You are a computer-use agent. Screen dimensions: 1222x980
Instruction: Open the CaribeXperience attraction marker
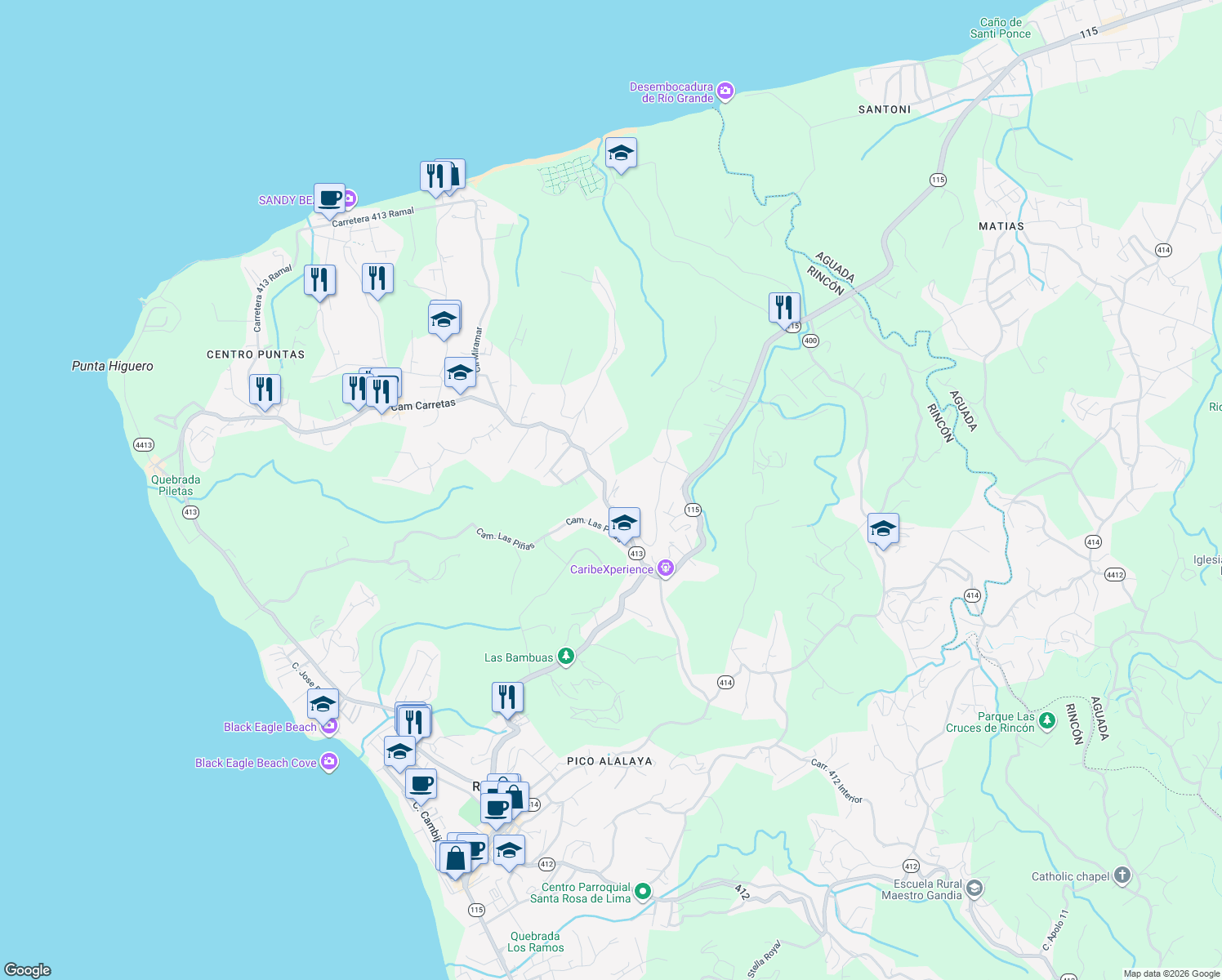665,566
